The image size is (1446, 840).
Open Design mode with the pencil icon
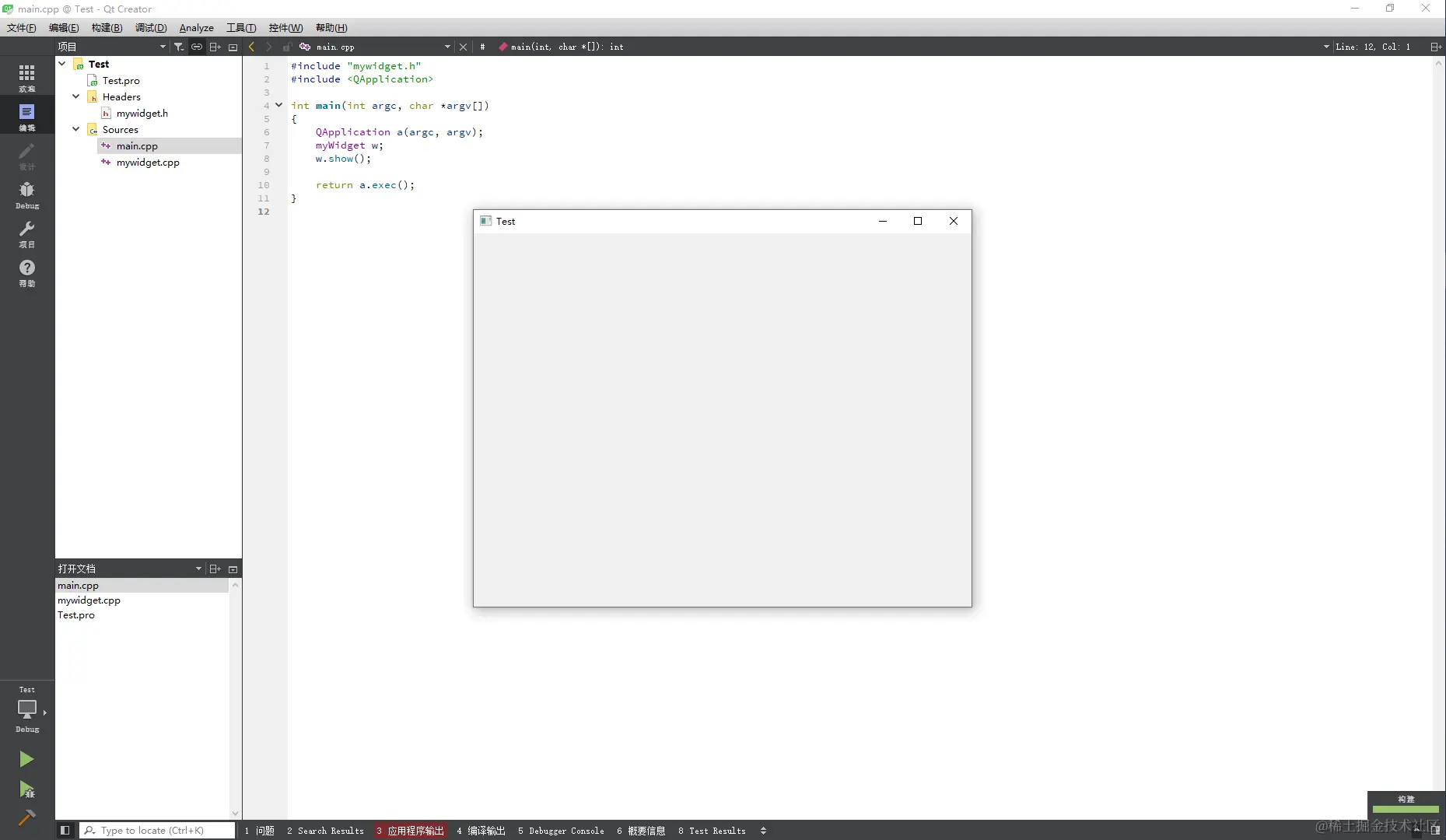pyautogui.click(x=27, y=156)
